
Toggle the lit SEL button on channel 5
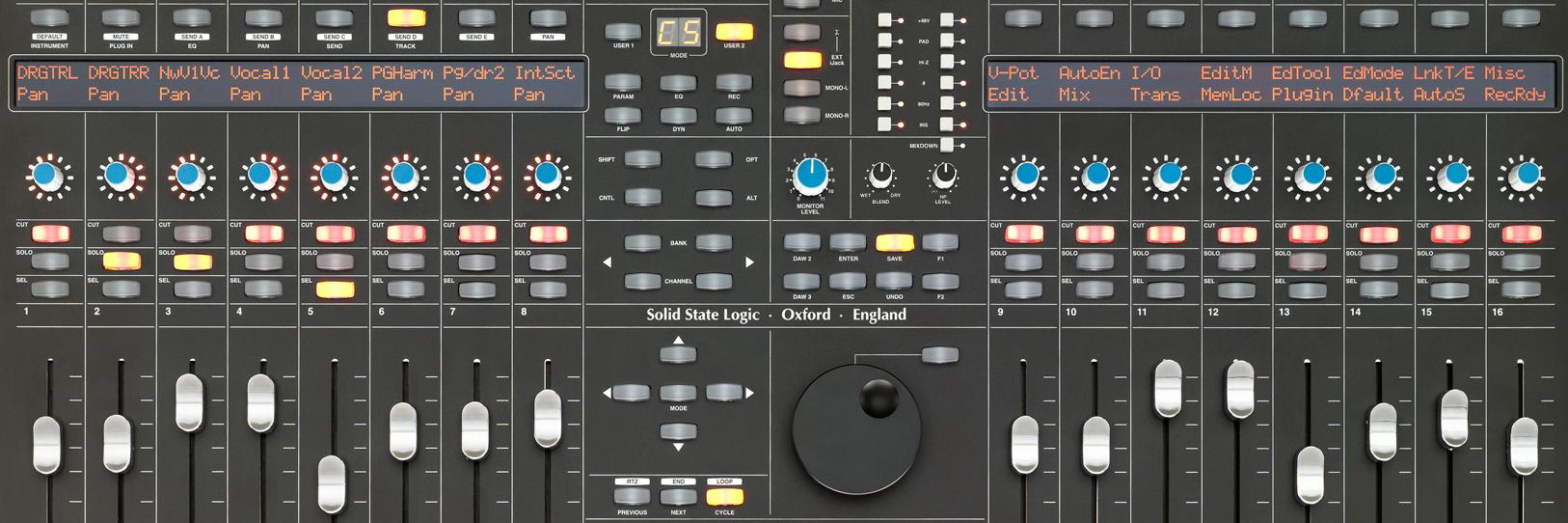[x=335, y=289]
